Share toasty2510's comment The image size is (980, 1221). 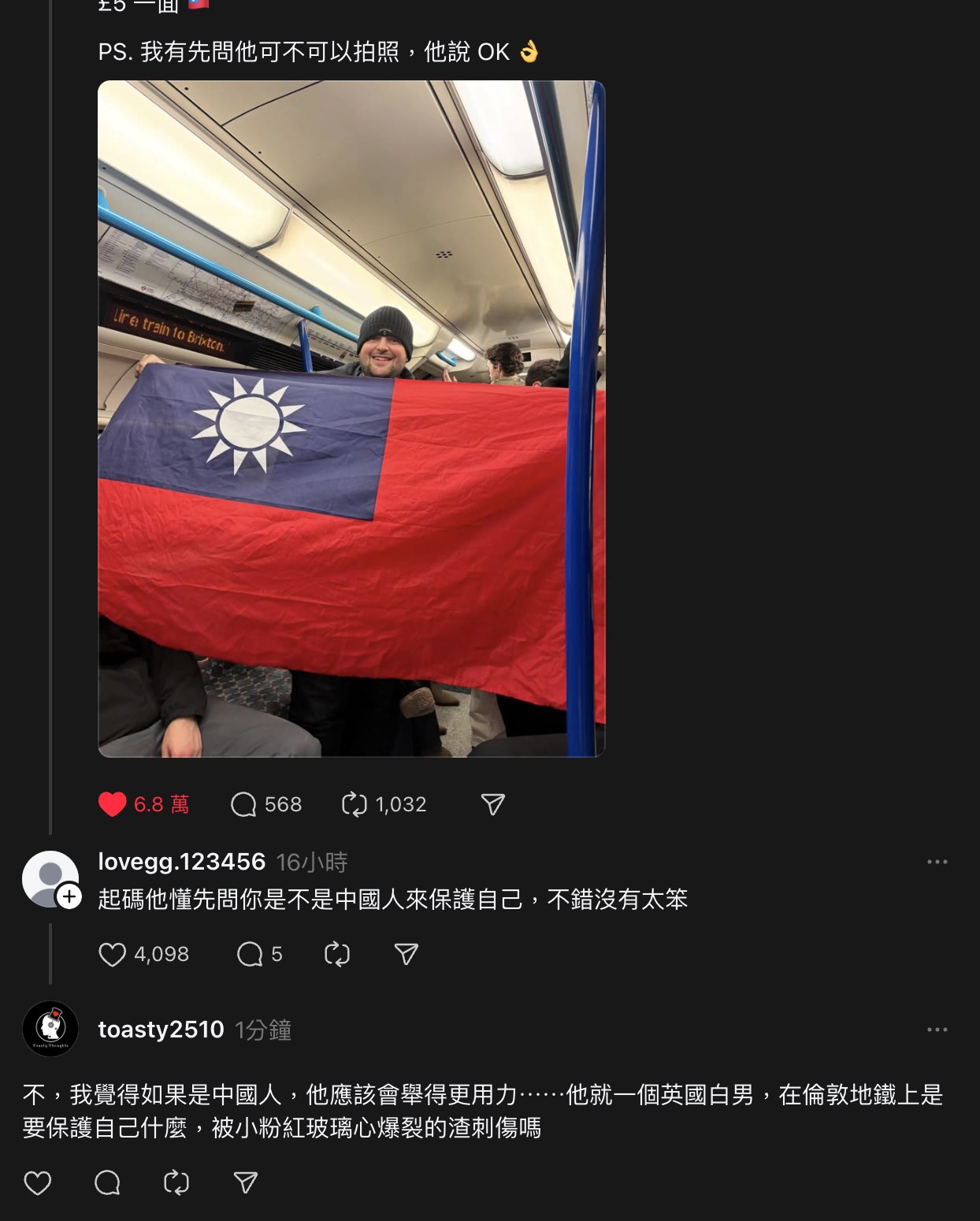coord(245,1182)
